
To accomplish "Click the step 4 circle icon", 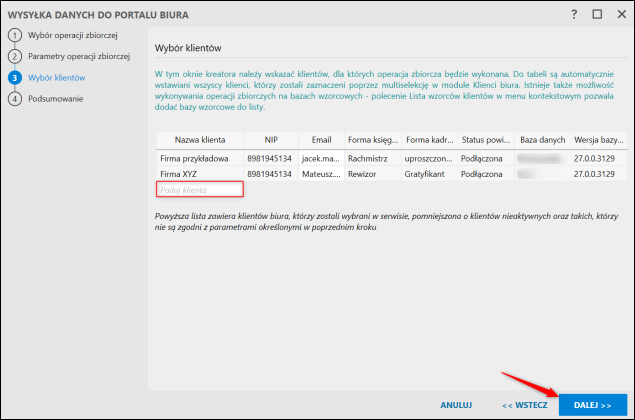I will click(x=15, y=98).
